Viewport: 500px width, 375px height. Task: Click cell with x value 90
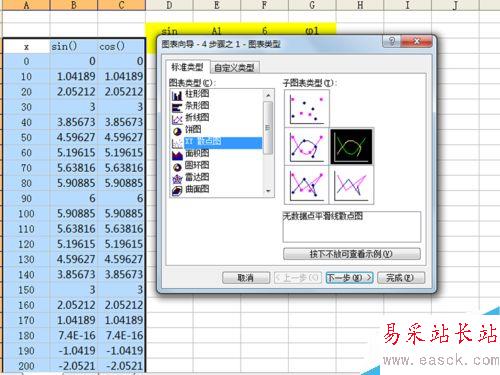(x=26, y=198)
